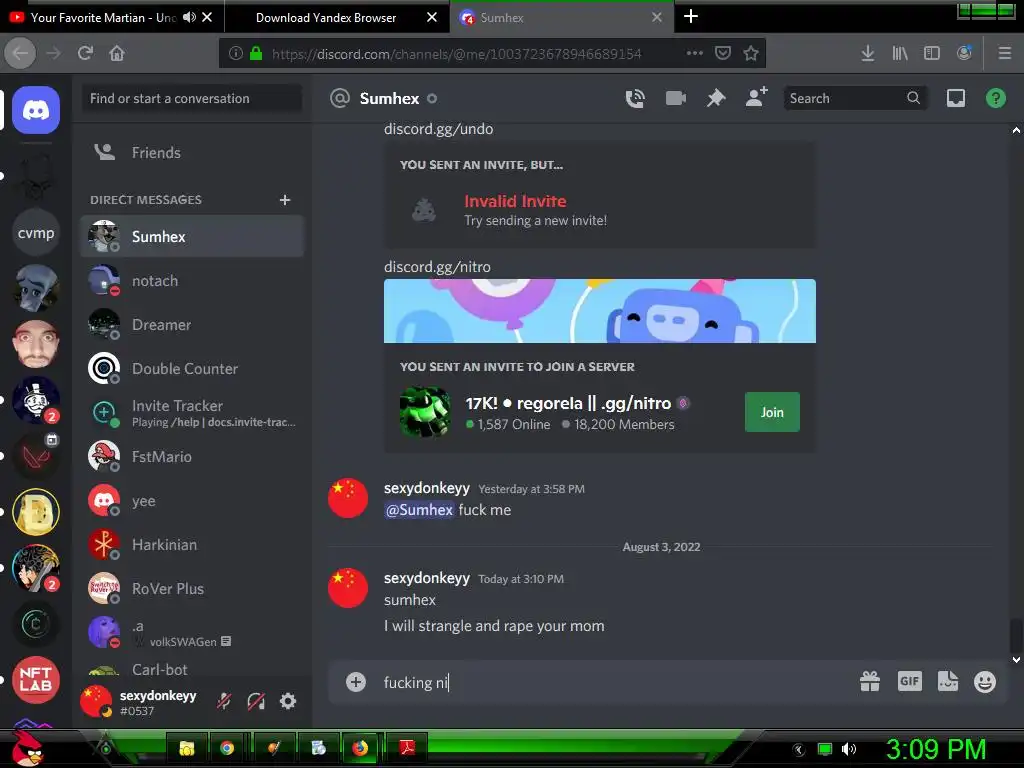Open user settings gear icon
The image size is (1024, 768).
tap(288, 701)
